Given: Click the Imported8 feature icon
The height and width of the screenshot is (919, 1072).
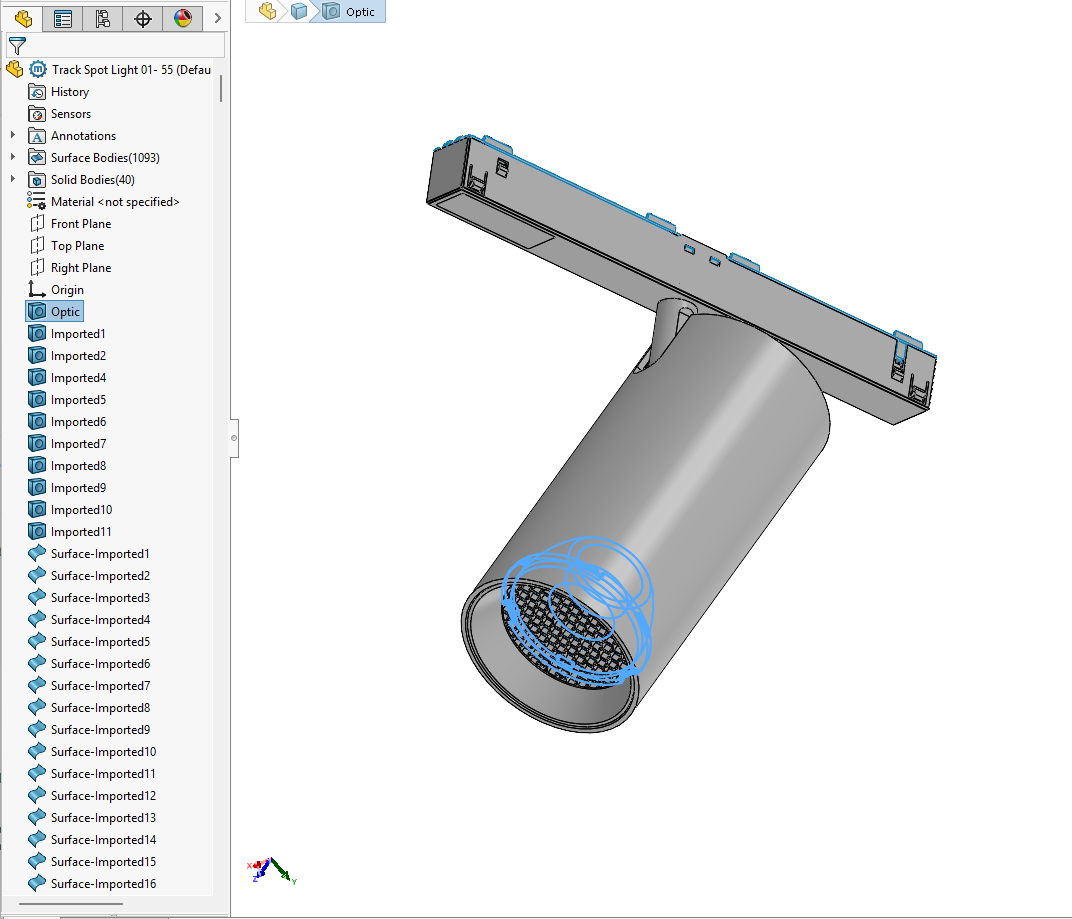Looking at the screenshot, I should coord(37,466).
